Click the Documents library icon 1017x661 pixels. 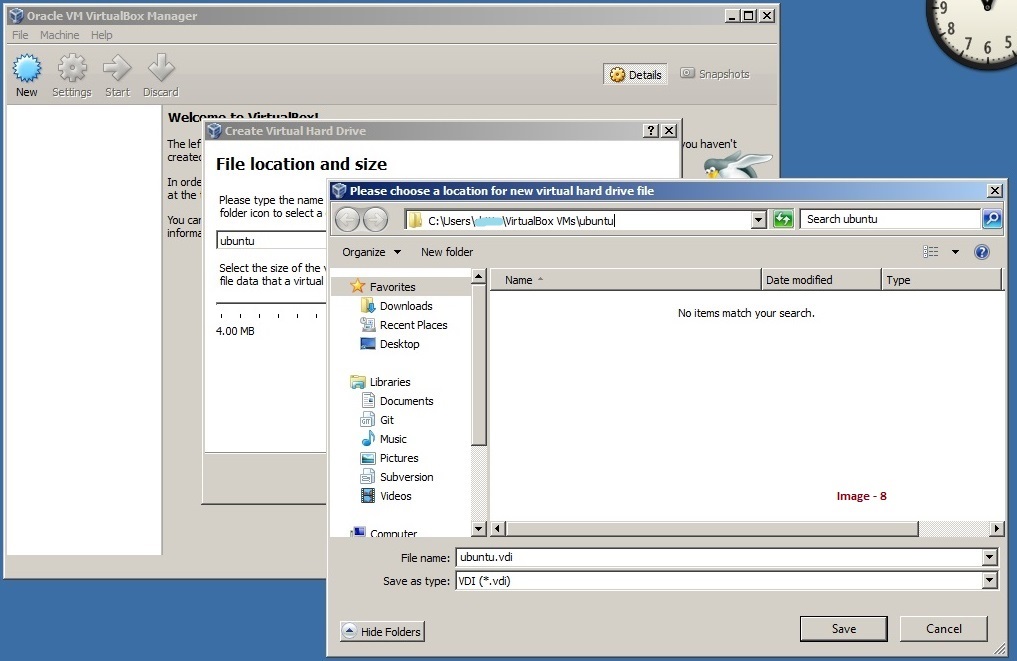(x=368, y=400)
